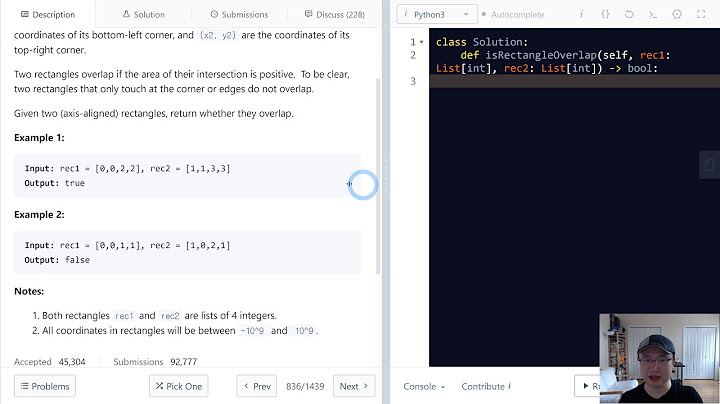Toggle the Autocomplete option
720x404 pixels.
coord(512,14)
